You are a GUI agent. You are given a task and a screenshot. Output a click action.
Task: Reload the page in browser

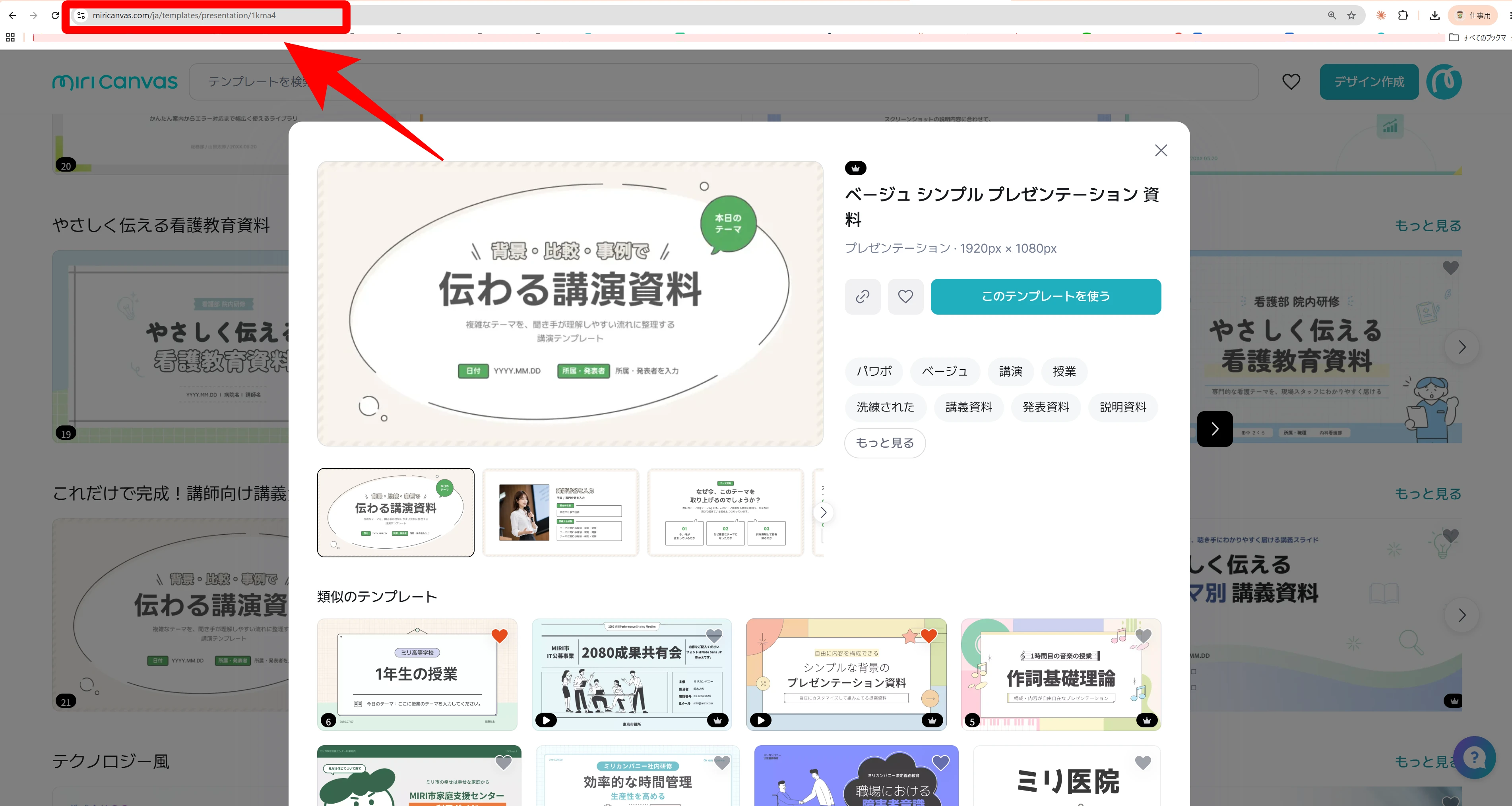(x=55, y=15)
